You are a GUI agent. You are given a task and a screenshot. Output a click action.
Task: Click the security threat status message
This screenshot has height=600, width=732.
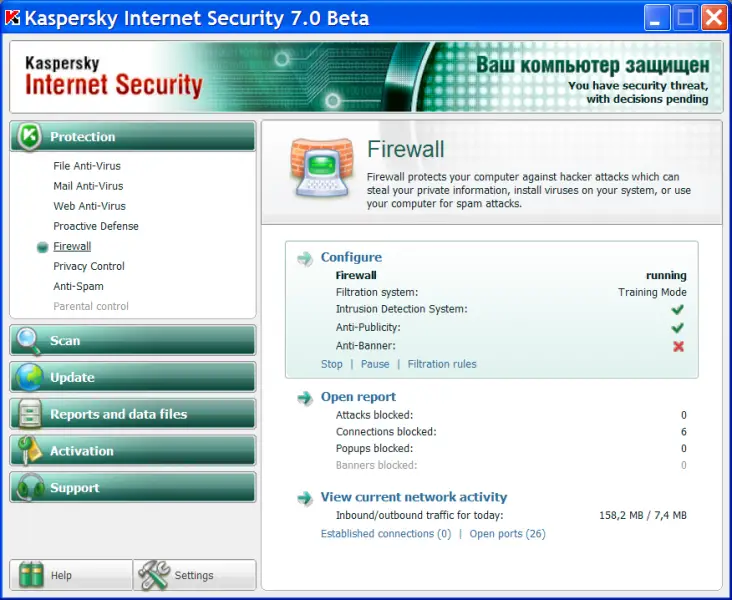point(638,92)
